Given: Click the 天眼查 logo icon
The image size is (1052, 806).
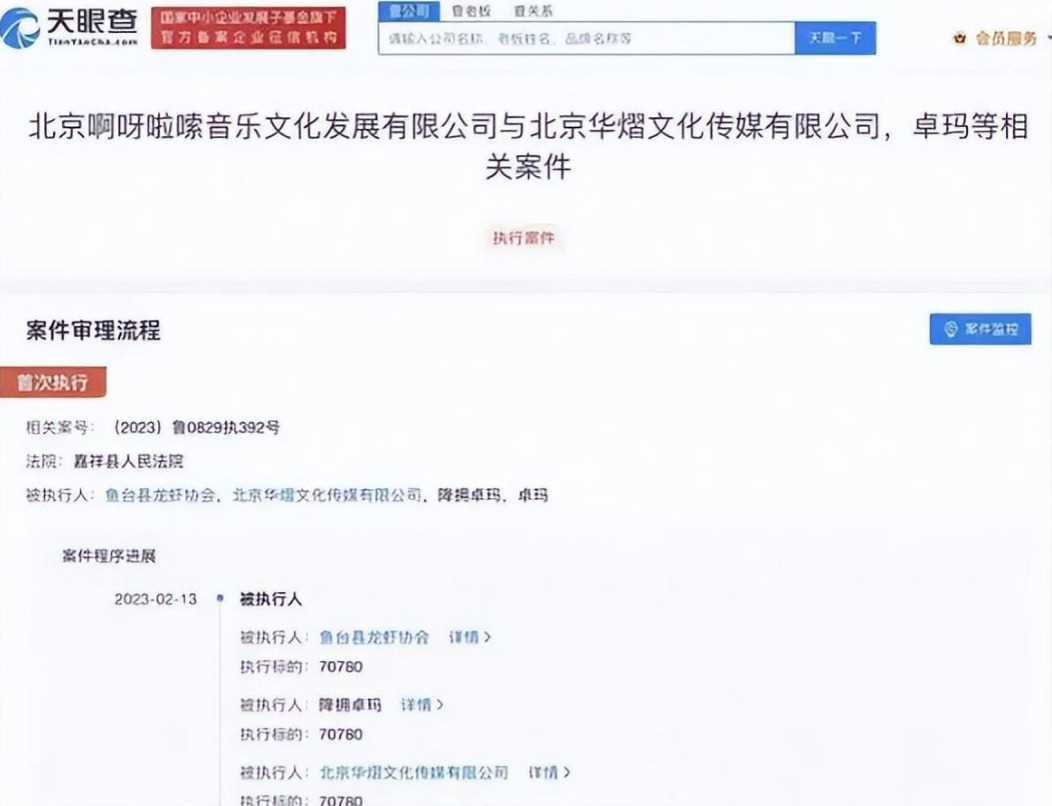Looking at the screenshot, I should pyautogui.click(x=20, y=28).
